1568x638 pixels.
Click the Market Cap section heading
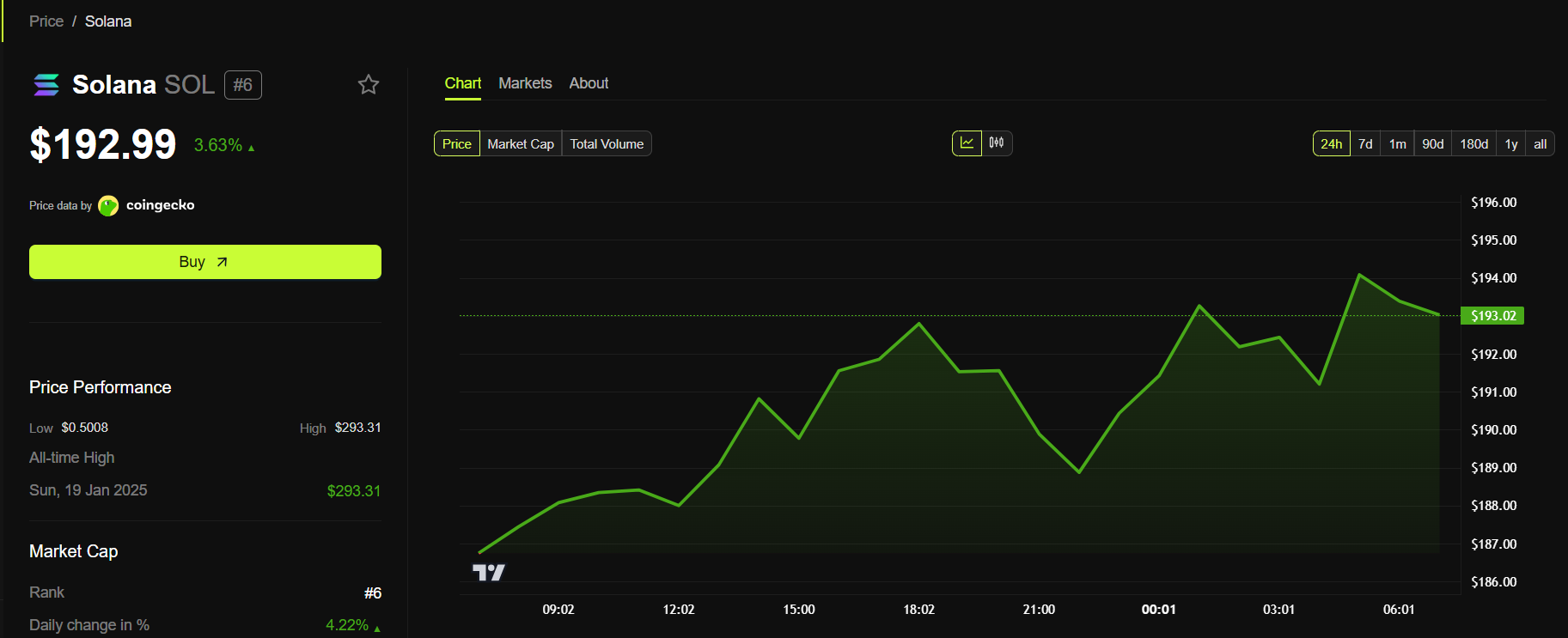point(74,551)
